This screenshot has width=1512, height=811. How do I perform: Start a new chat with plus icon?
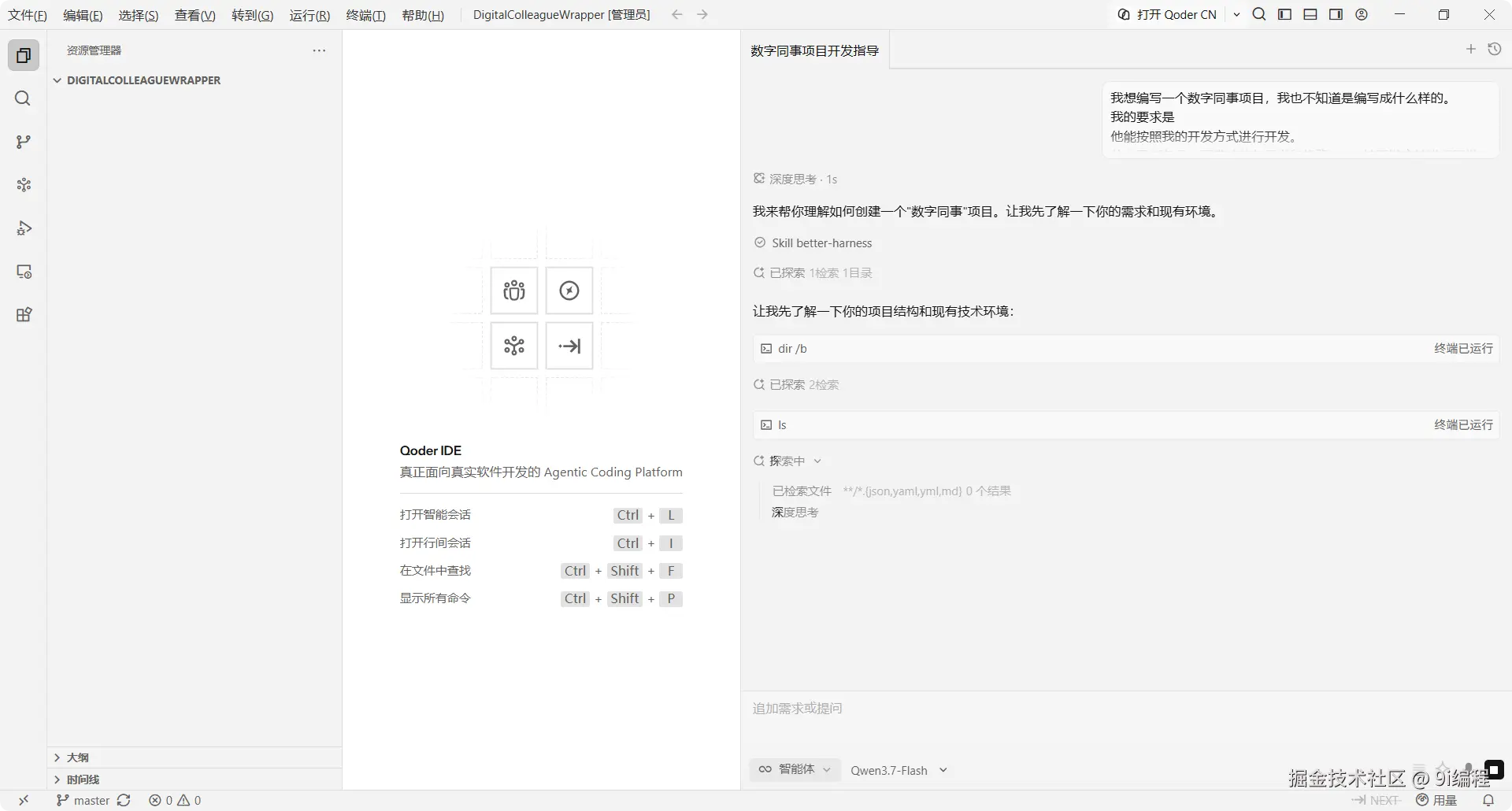tap(1470, 49)
